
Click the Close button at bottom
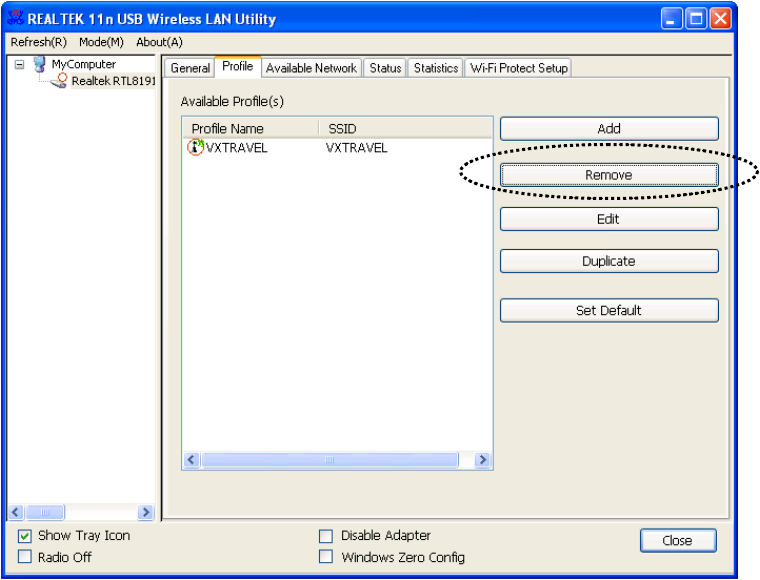click(678, 540)
